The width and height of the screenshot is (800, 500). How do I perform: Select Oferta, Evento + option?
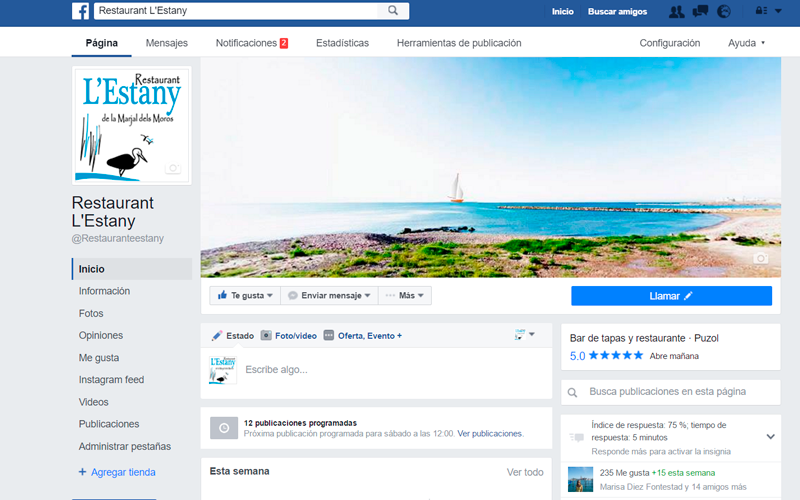pos(363,336)
